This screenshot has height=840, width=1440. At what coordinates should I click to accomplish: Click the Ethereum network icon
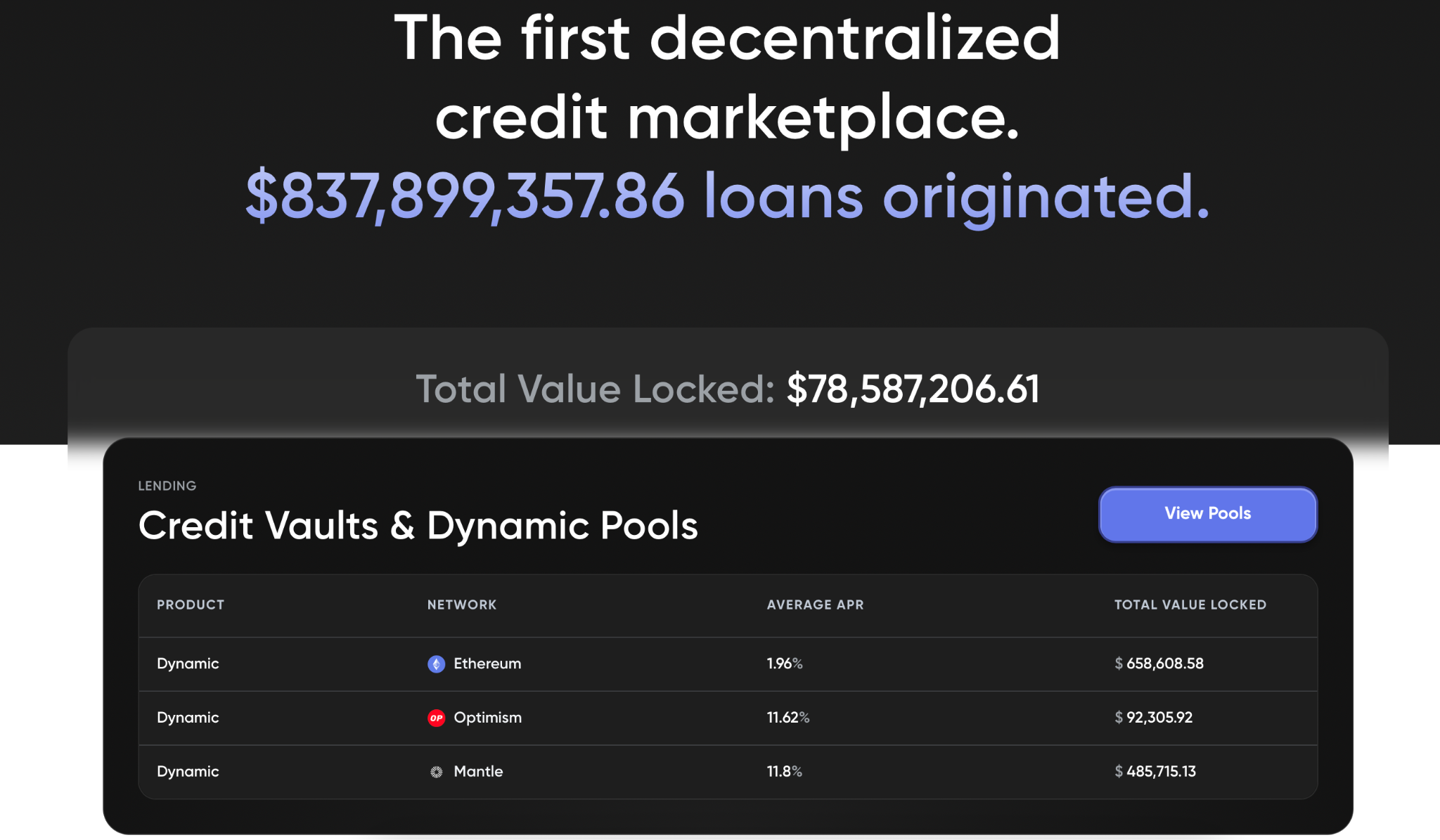click(x=436, y=664)
